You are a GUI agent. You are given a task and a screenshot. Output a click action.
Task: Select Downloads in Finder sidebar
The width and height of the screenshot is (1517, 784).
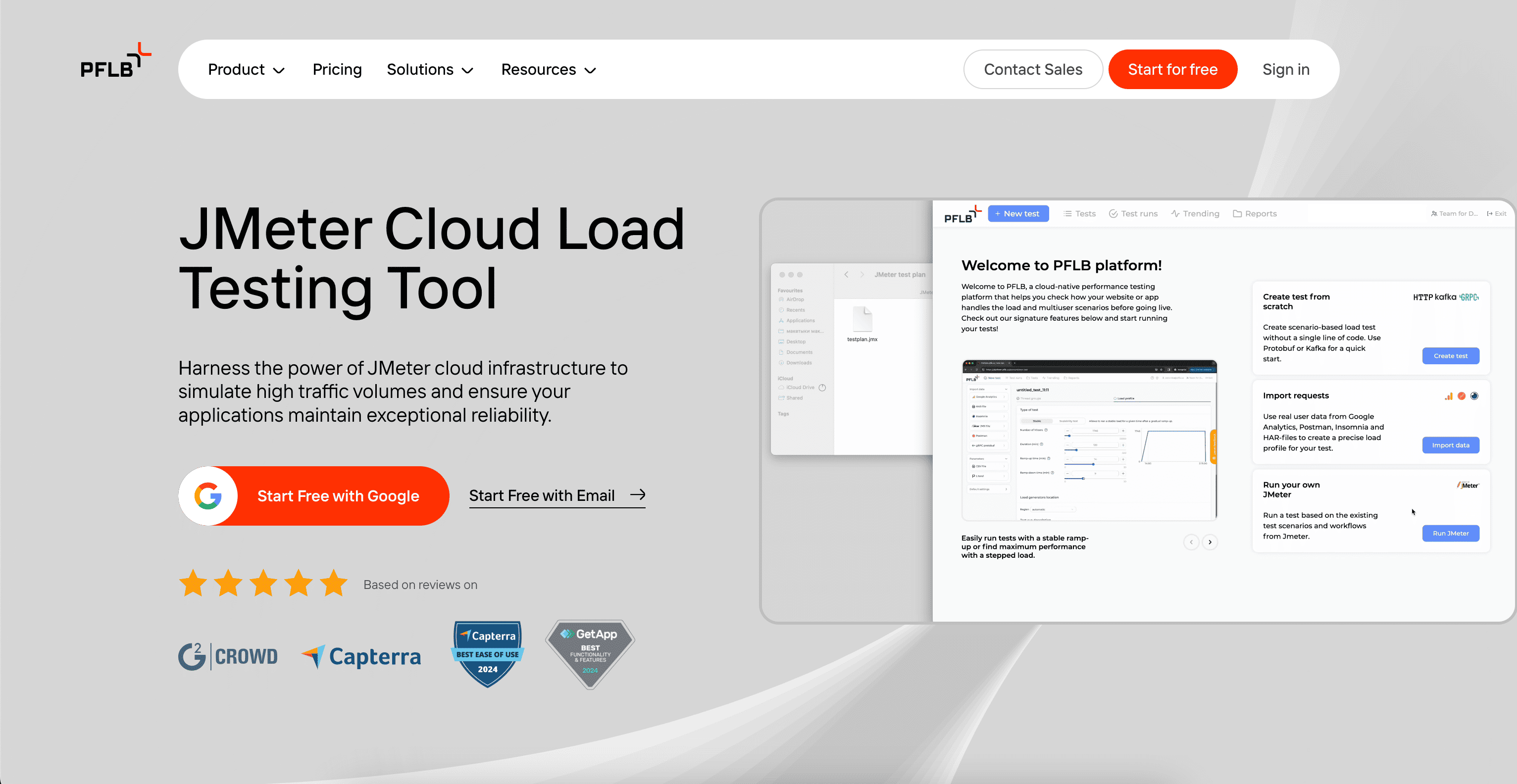(795, 363)
